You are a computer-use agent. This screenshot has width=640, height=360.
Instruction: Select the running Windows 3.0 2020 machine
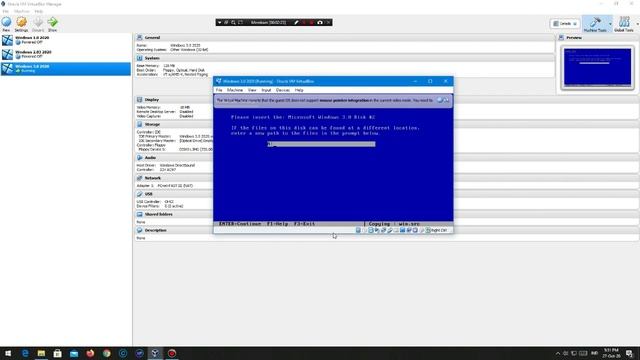click(x=65, y=68)
